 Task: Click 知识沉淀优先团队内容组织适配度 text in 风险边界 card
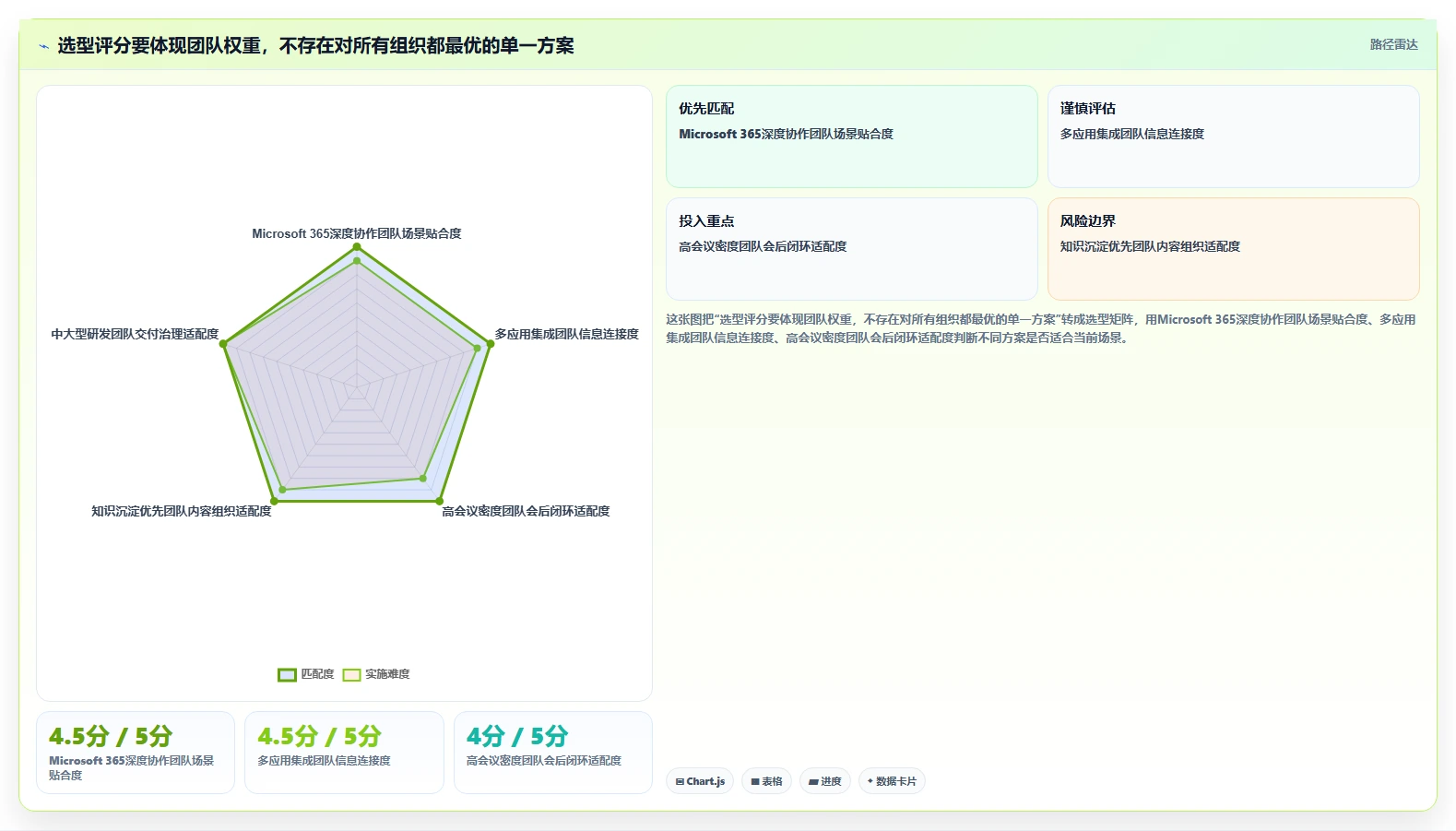(1150, 246)
